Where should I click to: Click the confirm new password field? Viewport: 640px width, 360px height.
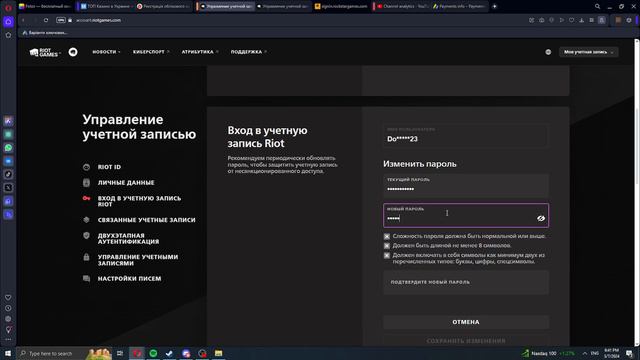466,282
